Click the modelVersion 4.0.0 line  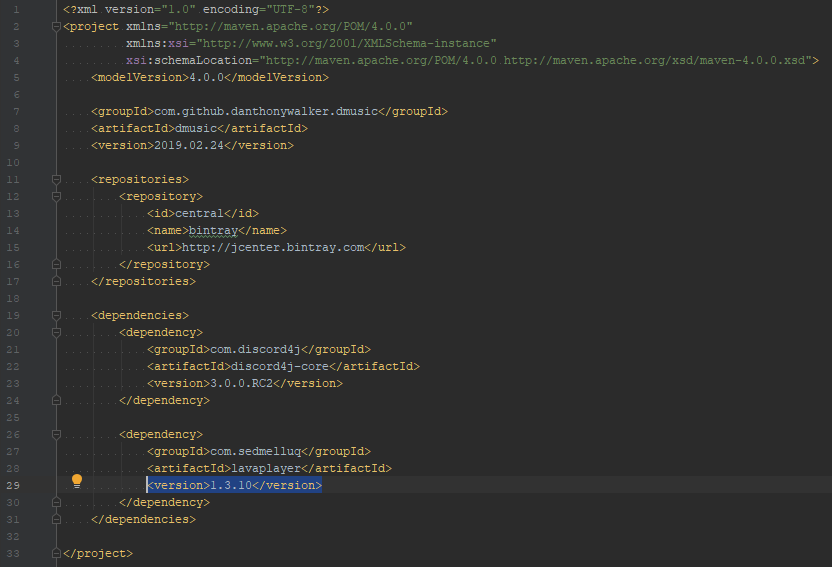tap(210, 77)
